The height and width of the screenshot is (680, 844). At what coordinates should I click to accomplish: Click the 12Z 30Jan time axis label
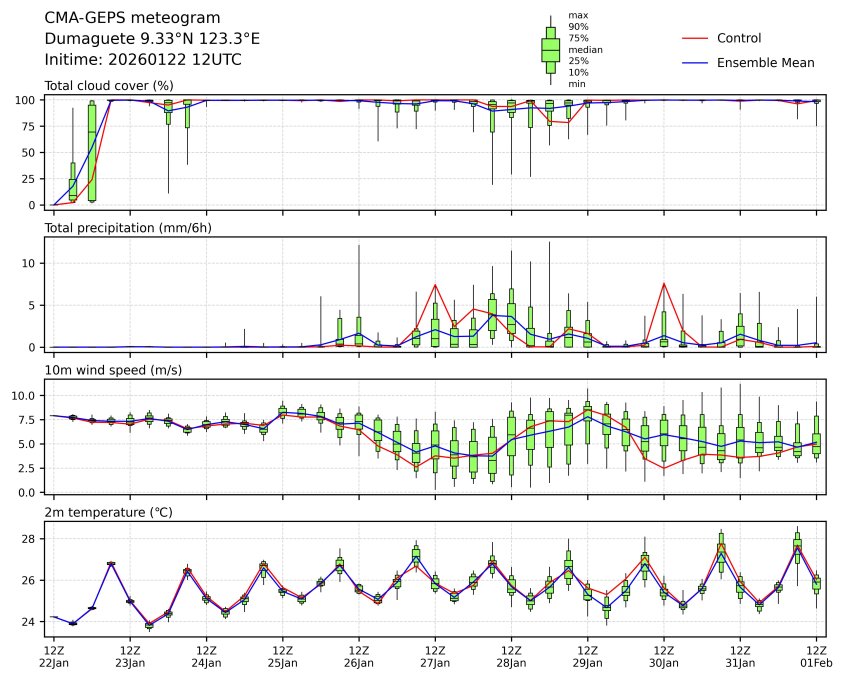point(664,656)
